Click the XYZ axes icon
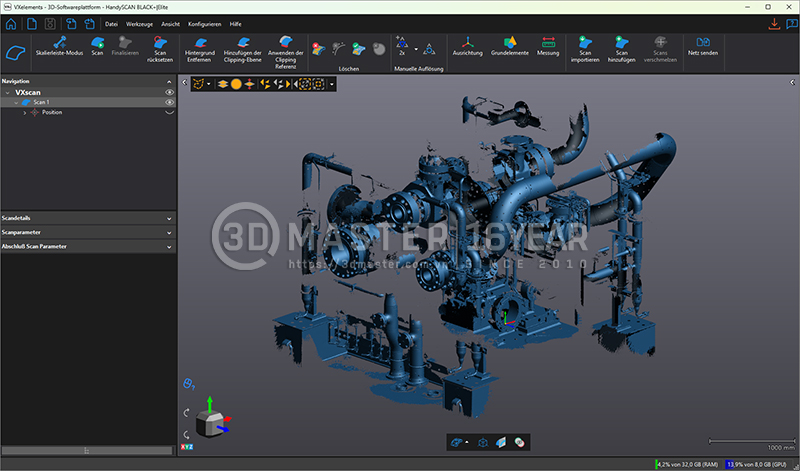This screenshot has width=800, height=471. pos(187,447)
